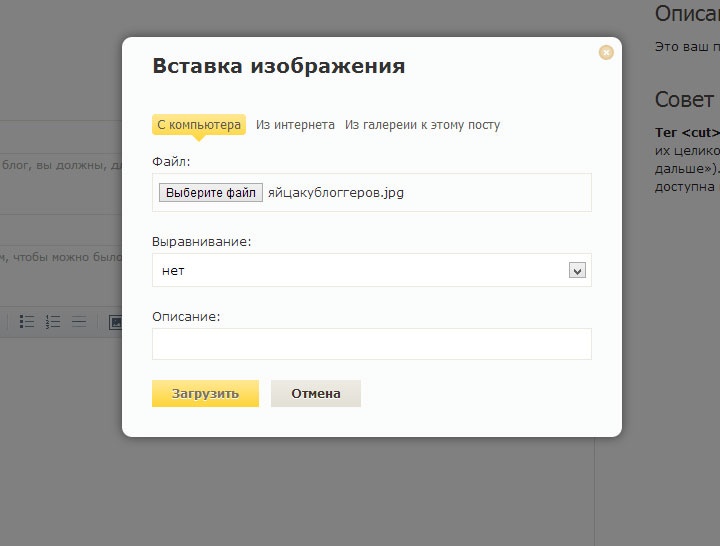This screenshot has height=546, width=720.
Task: Click the 'Выберите файл' button
Action: pos(211,192)
